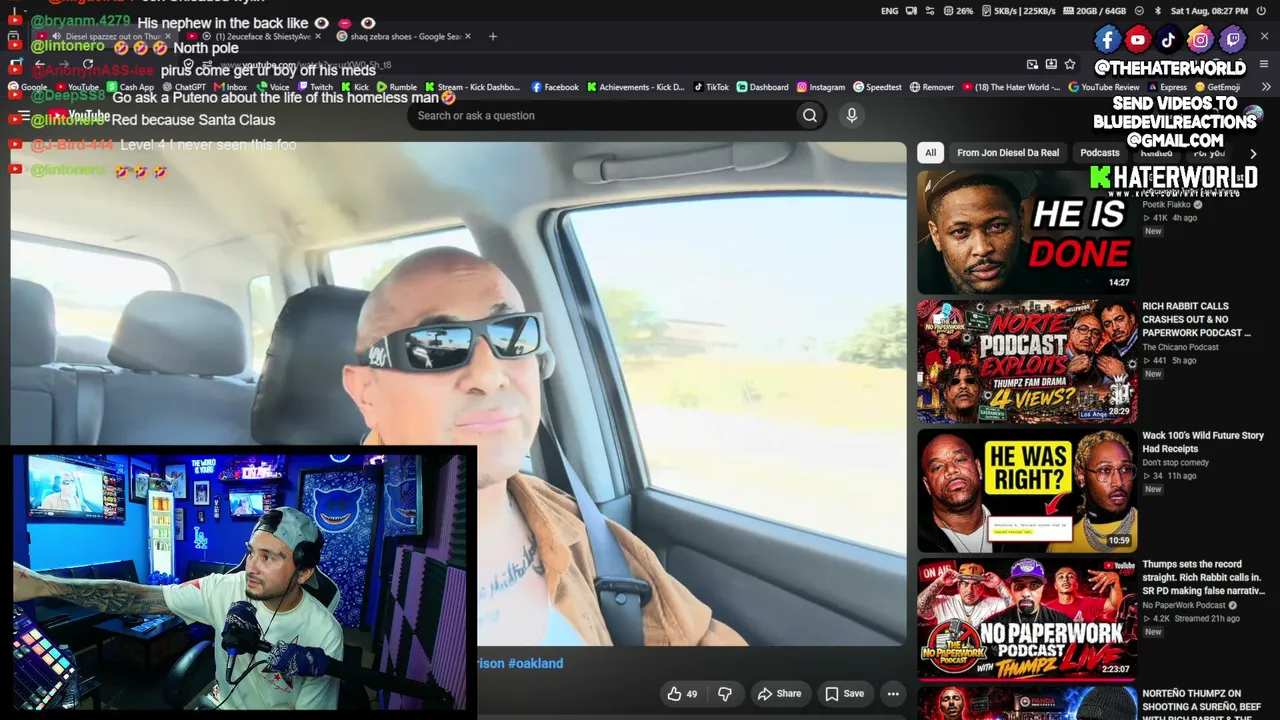1280x720 pixels.
Task: Show more bookmarks with the double chevron
Action: click(x=1266, y=87)
